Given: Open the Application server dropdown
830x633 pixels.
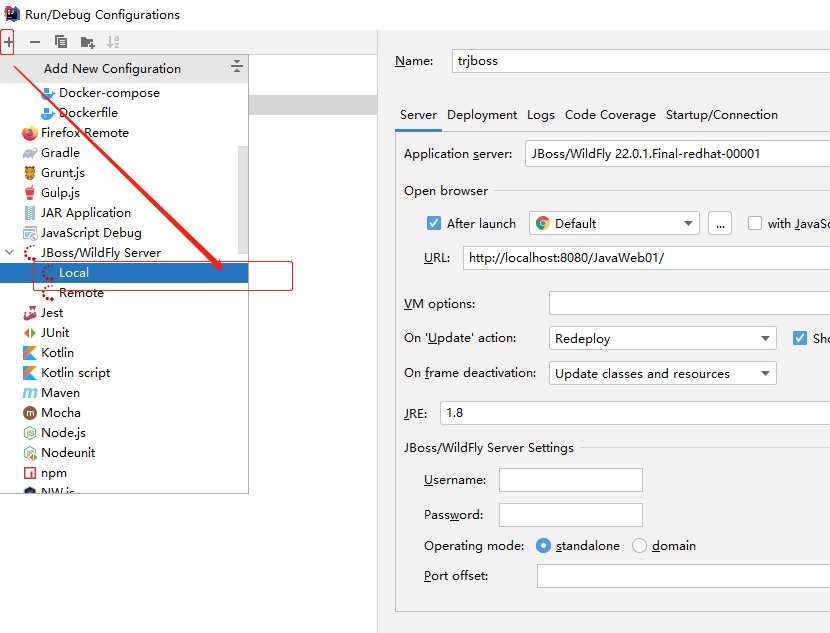Looking at the screenshot, I should coord(678,154).
